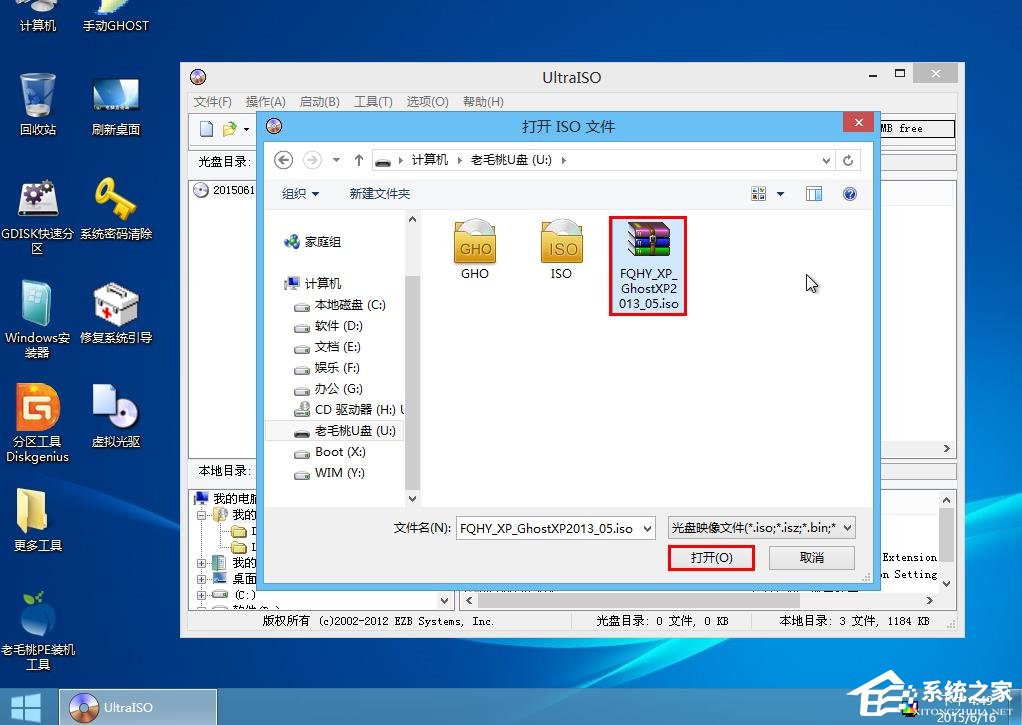Screen dimensions: 1022x725
Task: Click the help question mark icon in dialog
Action: pos(850,193)
